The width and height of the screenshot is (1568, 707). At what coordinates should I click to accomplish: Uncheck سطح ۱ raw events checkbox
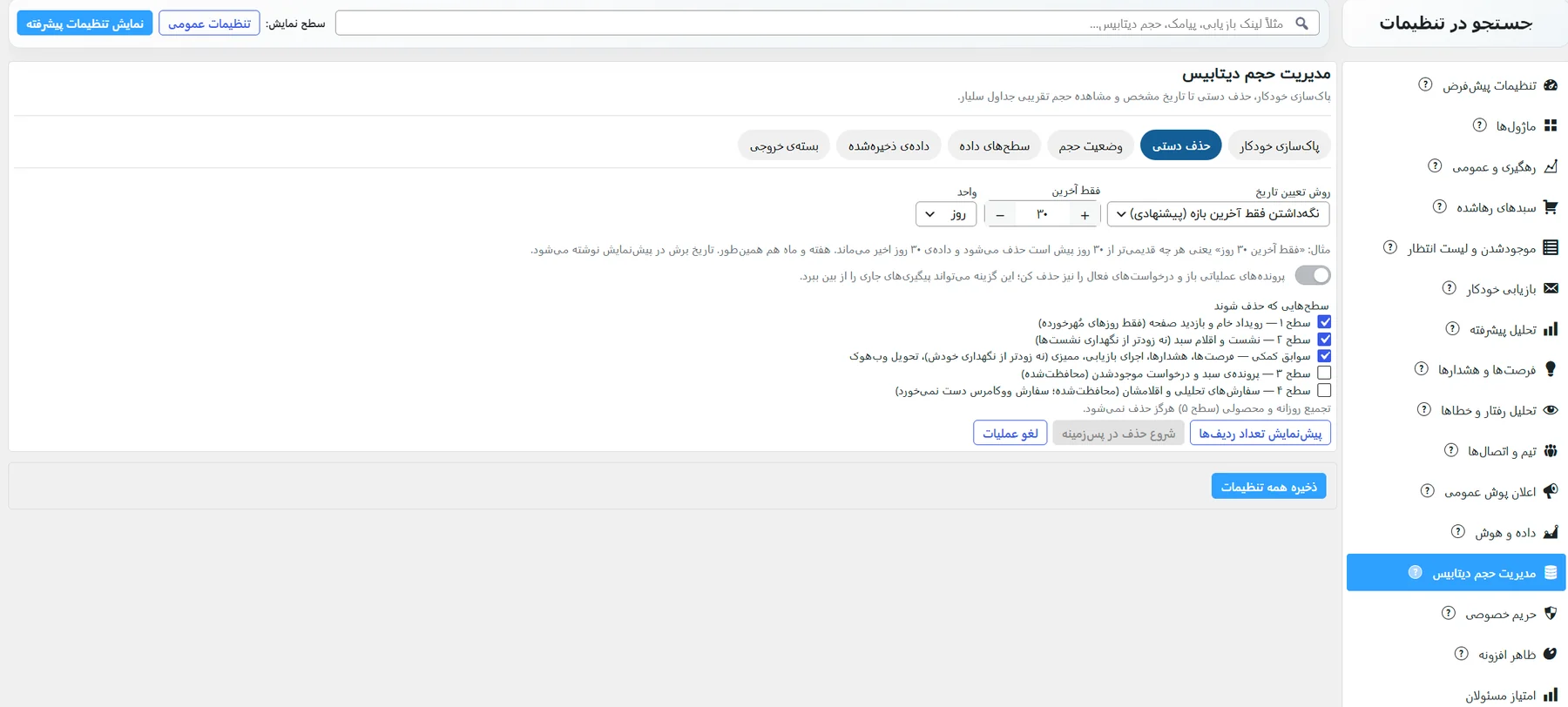pos(1324,322)
